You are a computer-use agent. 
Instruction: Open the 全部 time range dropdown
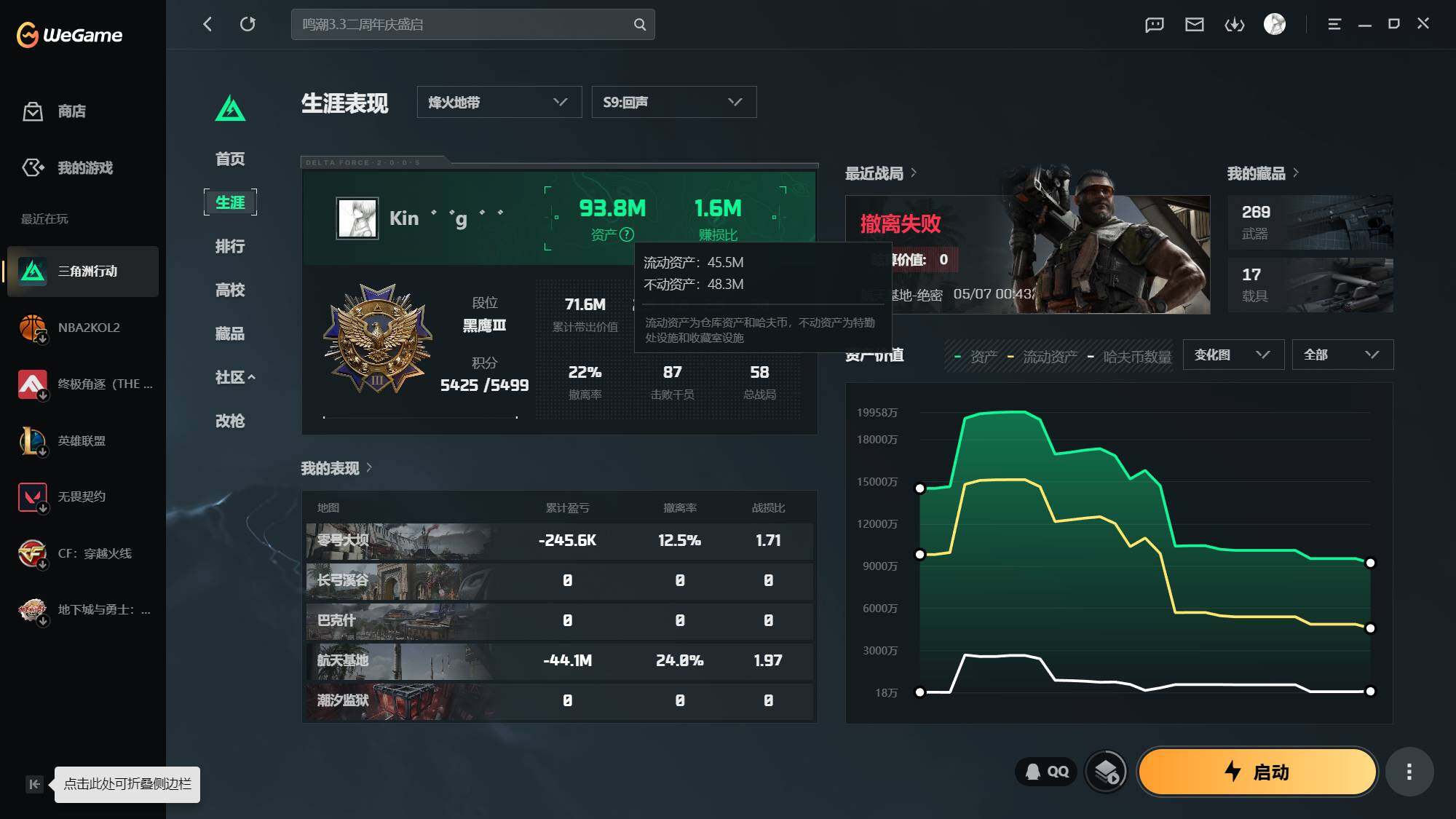pyautogui.click(x=1343, y=355)
